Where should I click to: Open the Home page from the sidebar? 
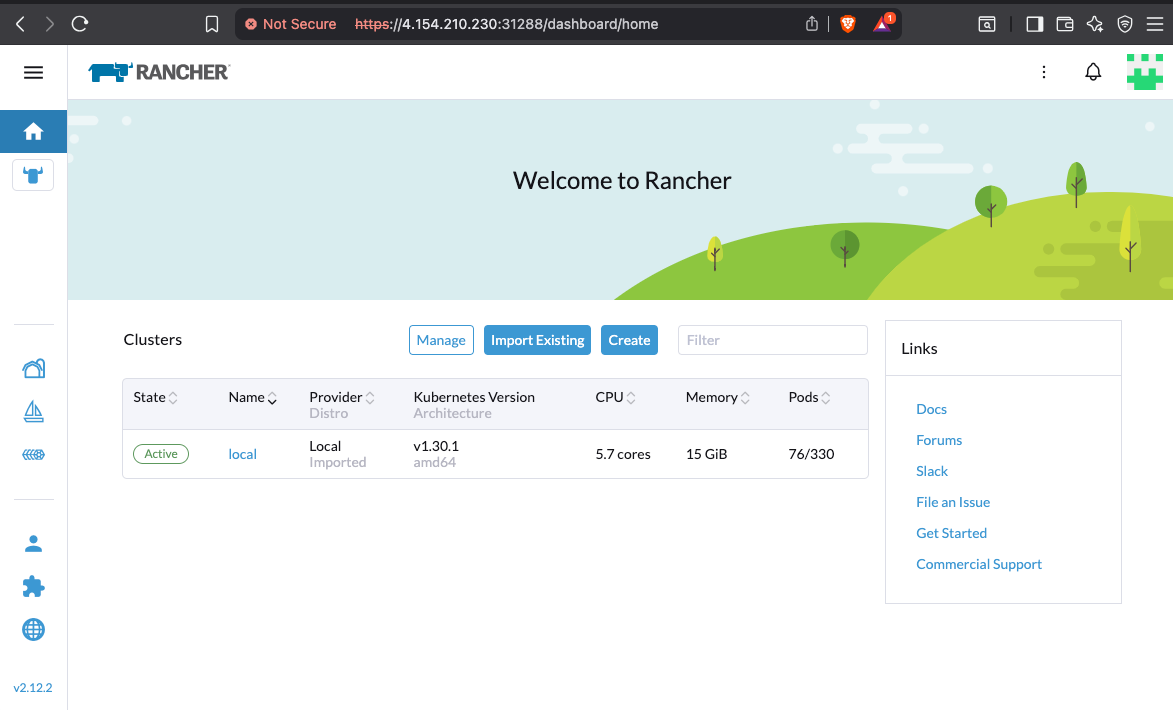point(33,131)
